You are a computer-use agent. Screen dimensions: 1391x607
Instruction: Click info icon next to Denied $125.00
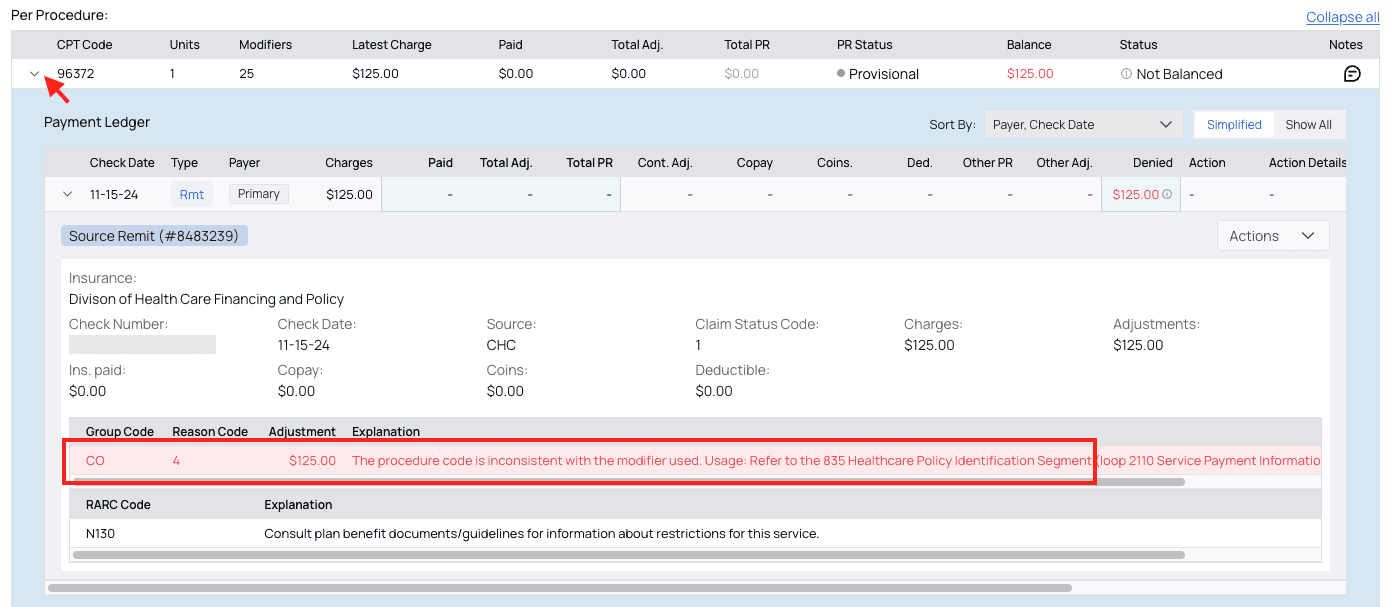(x=1167, y=195)
